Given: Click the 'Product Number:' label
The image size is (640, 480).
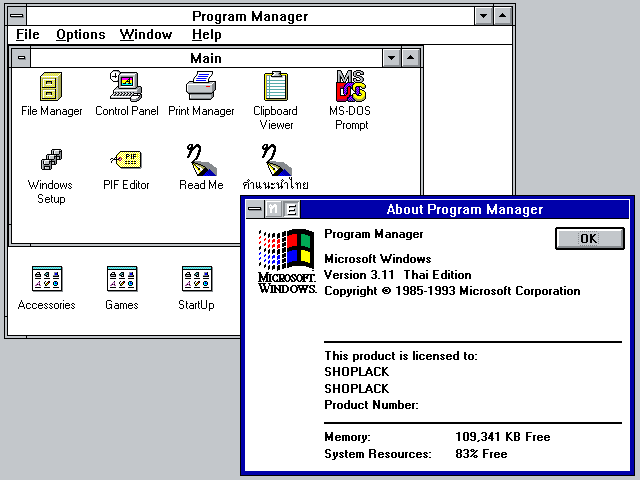Looking at the screenshot, I should (x=371, y=405).
